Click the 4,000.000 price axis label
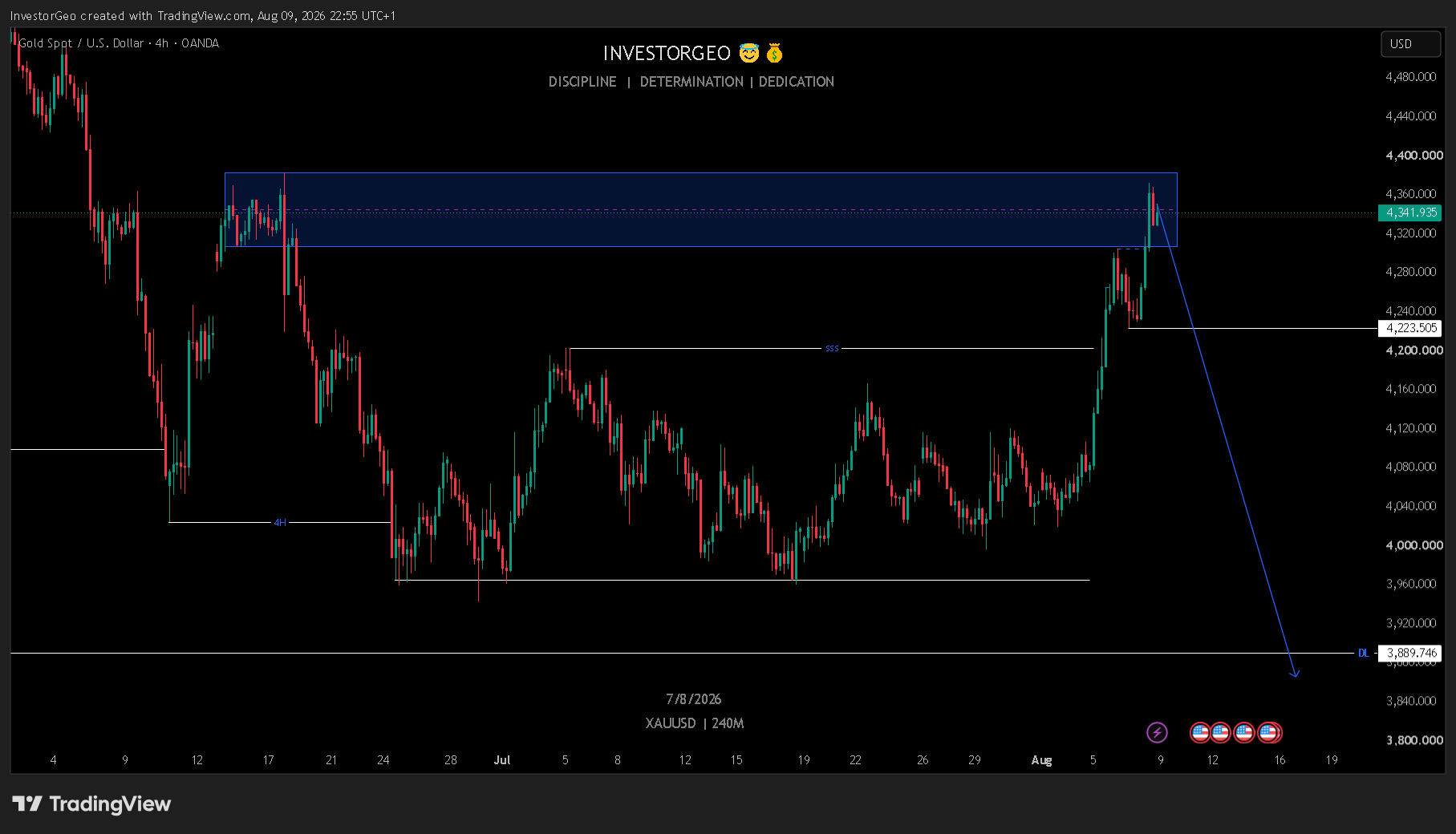Screen dimensions: 1456x834 (1414, 545)
